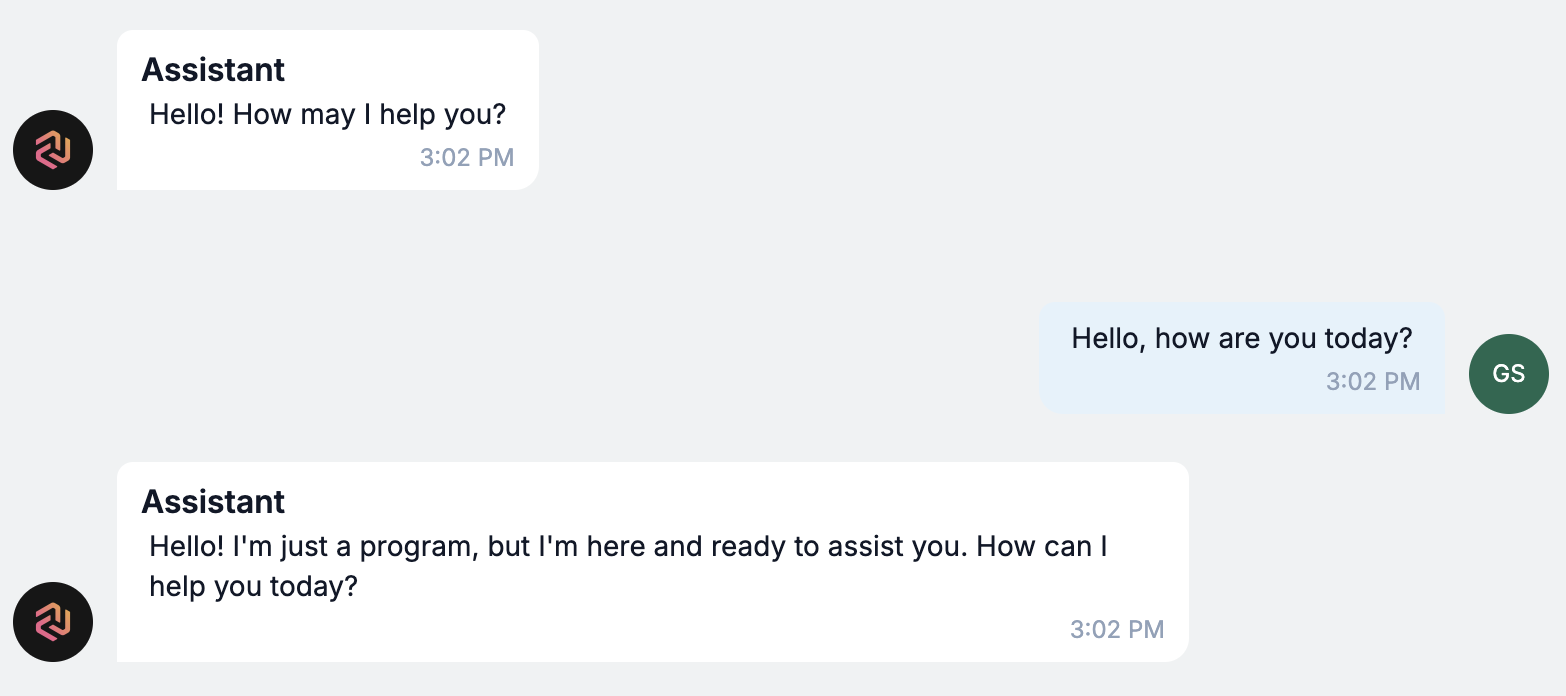Click the blue user message bubble
The image size is (1566, 696).
coord(1243,358)
